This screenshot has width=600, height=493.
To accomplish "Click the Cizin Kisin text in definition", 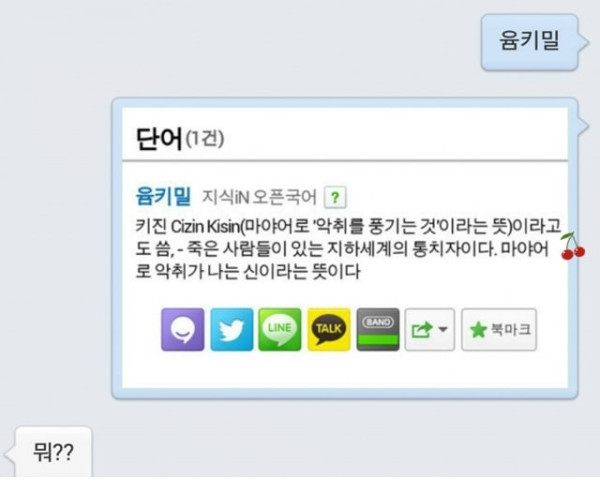I will pos(204,227).
